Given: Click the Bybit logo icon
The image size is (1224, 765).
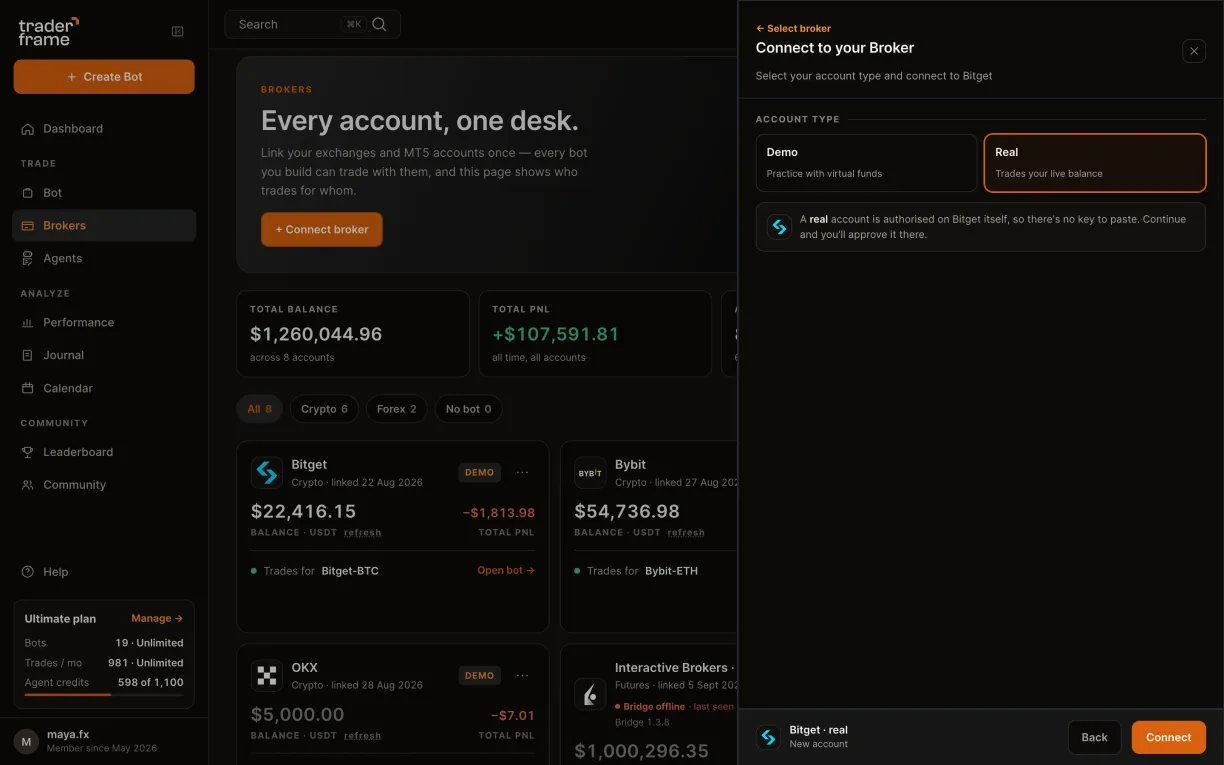Looking at the screenshot, I should pyautogui.click(x=590, y=473).
